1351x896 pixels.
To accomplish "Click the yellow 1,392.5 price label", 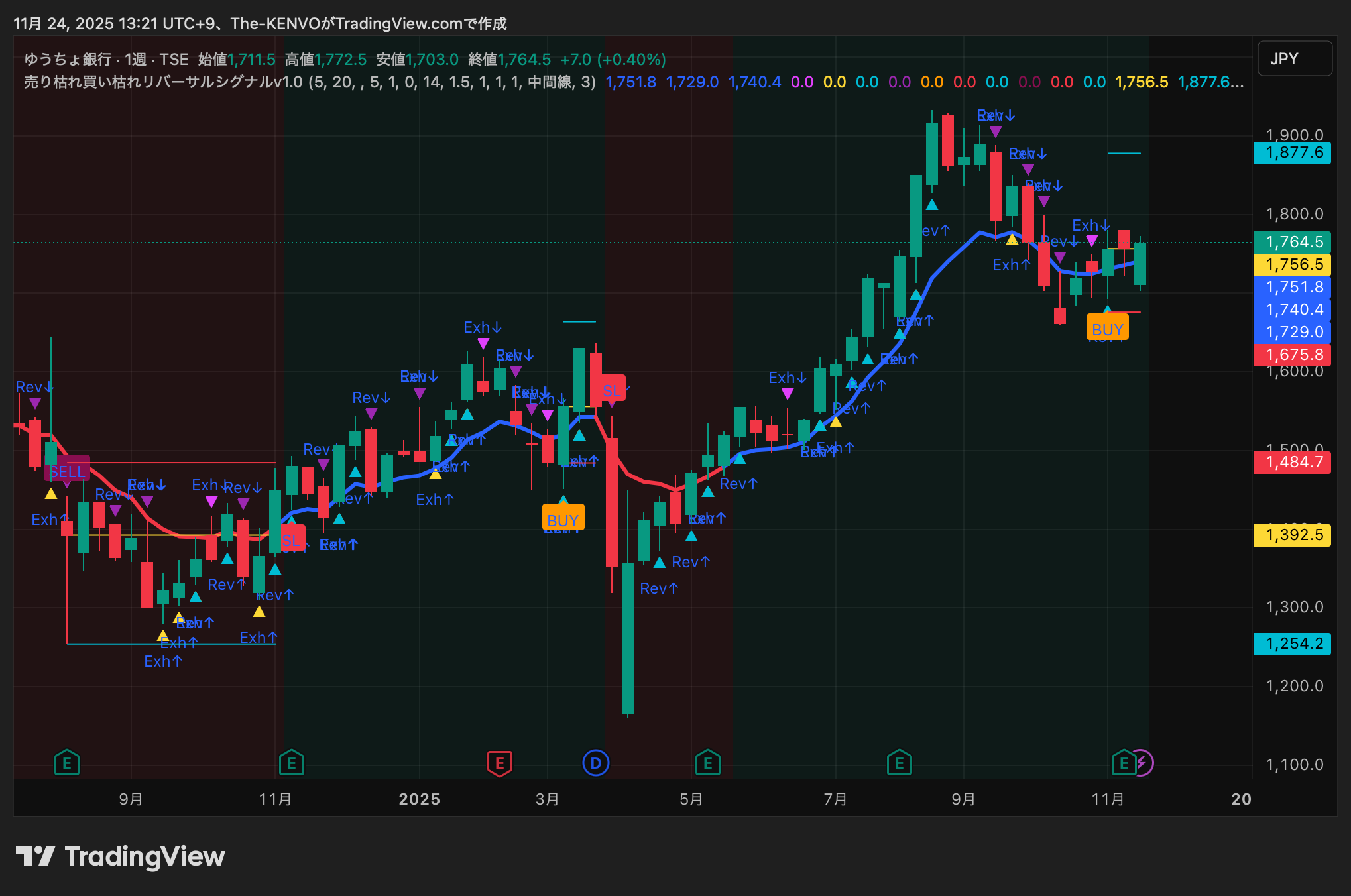I will pos(1293,535).
